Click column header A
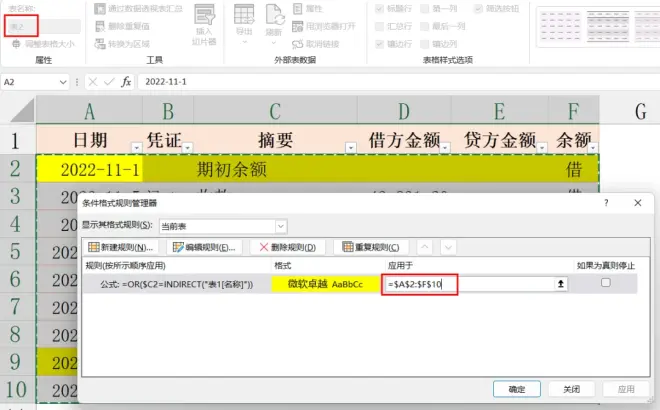The image size is (660, 410). click(x=89, y=111)
